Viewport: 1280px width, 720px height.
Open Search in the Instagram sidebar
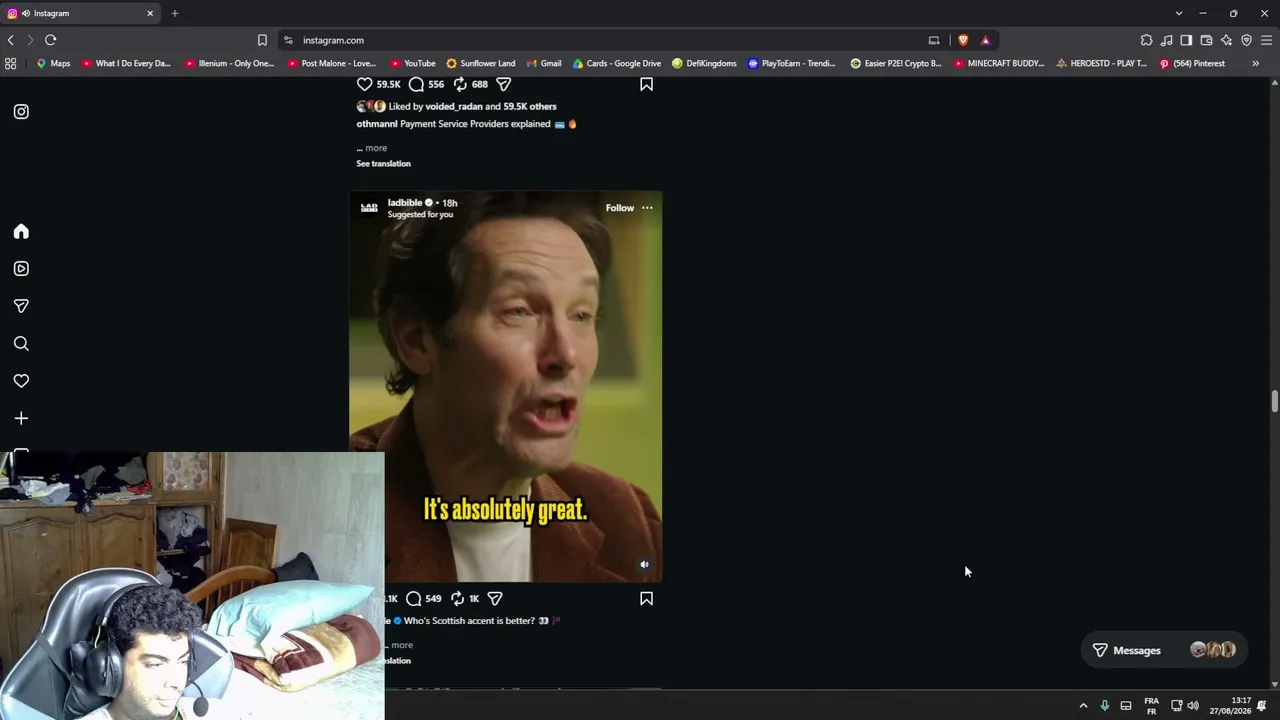21,343
